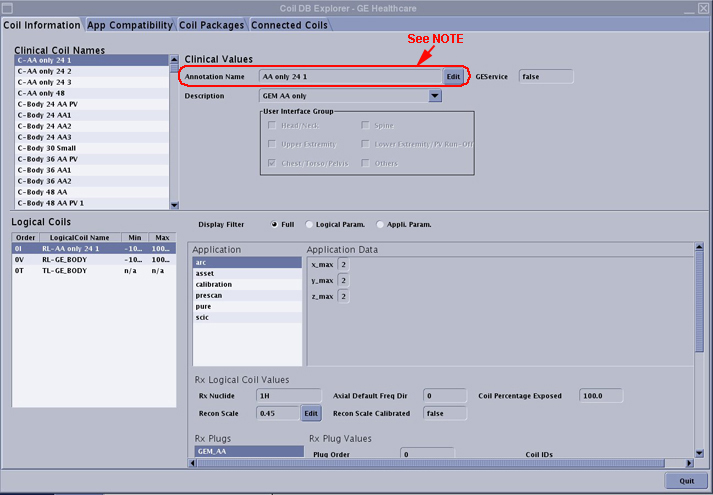Screen dimensions: 713x495
Task: Click the Rx Nuclide input field
Action: tap(288, 396)
